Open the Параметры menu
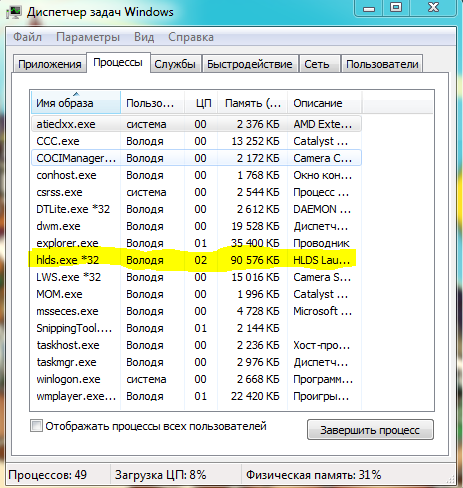 [x=88, y=37]
